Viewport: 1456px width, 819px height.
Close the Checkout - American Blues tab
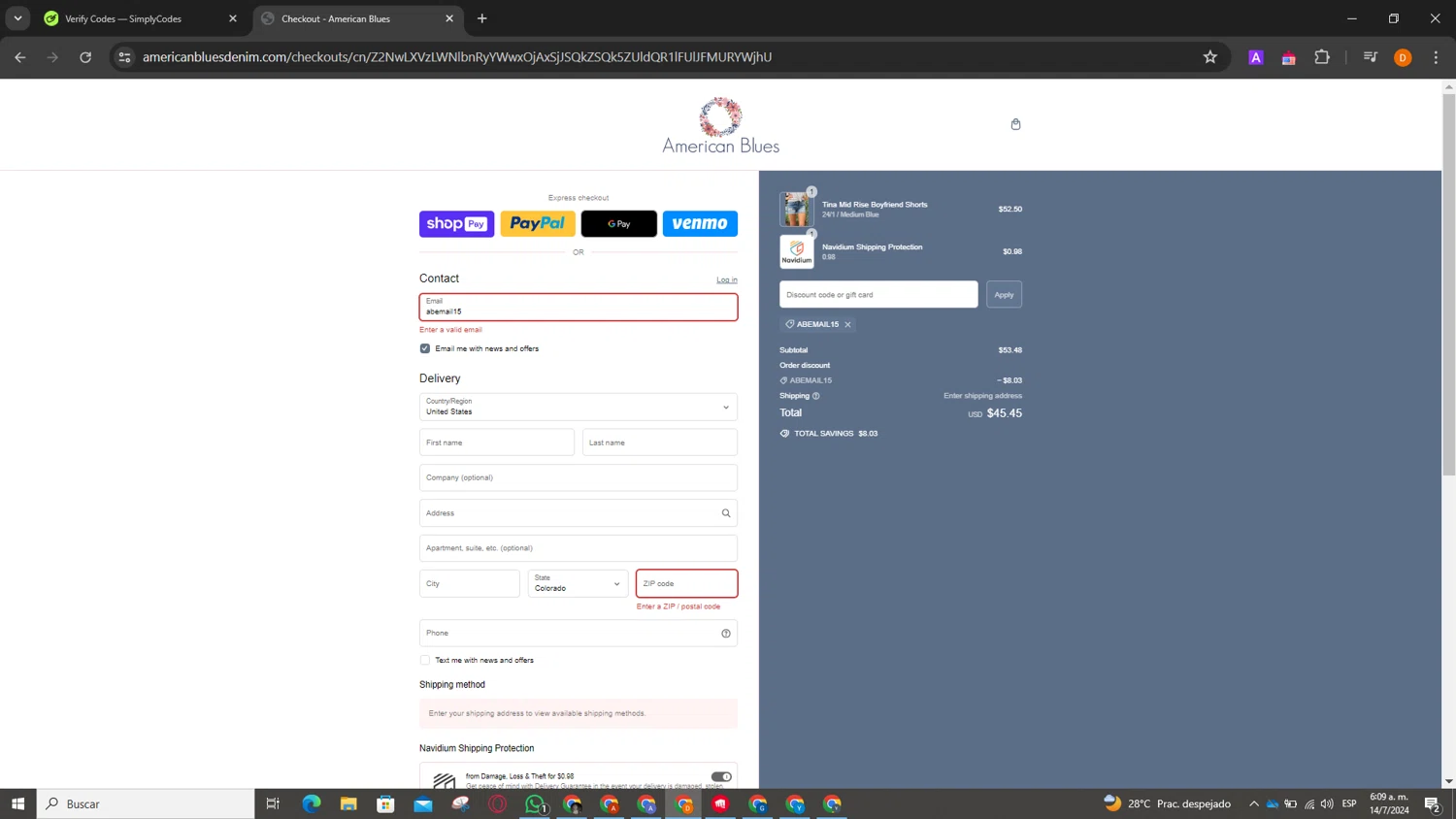(449, 18)
